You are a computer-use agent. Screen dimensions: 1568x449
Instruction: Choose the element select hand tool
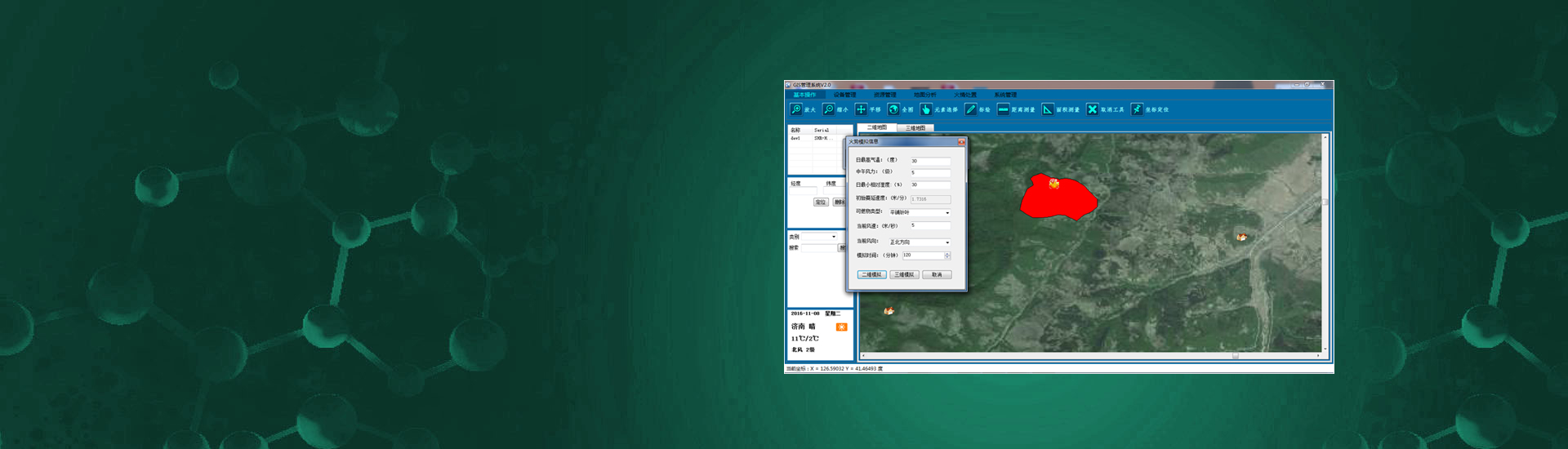[926, 109]
